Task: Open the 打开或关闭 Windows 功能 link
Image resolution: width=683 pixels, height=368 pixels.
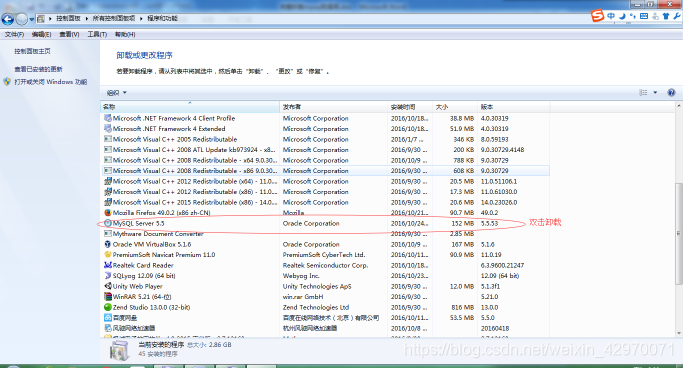Action: [51, 82]
